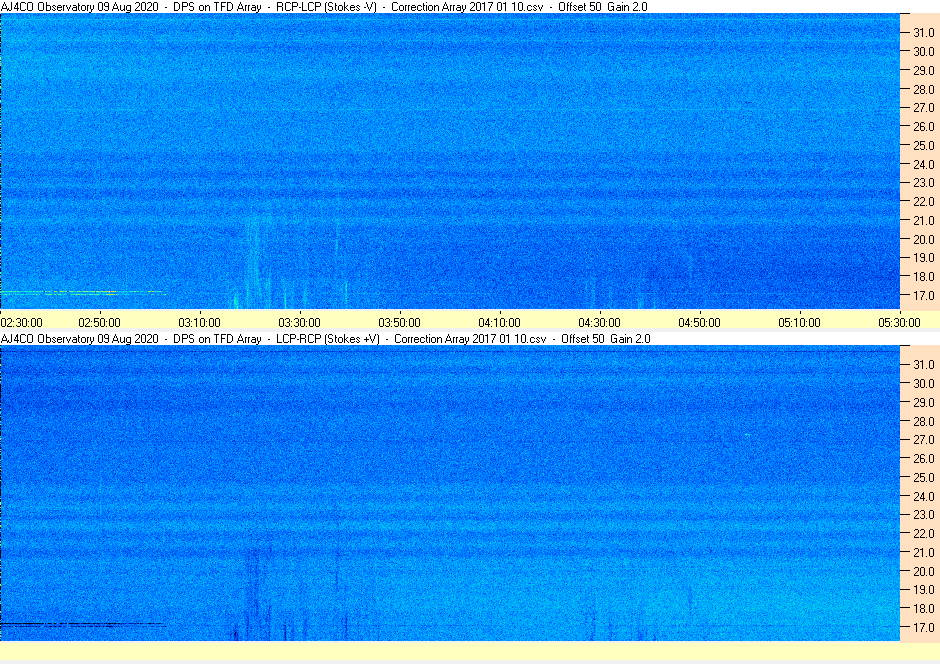Image resolution: width=940 pixels, height=664 pixels.
Task: Click 23.0 frequency label in Stokes +V panel
Action: coord(923,515)
